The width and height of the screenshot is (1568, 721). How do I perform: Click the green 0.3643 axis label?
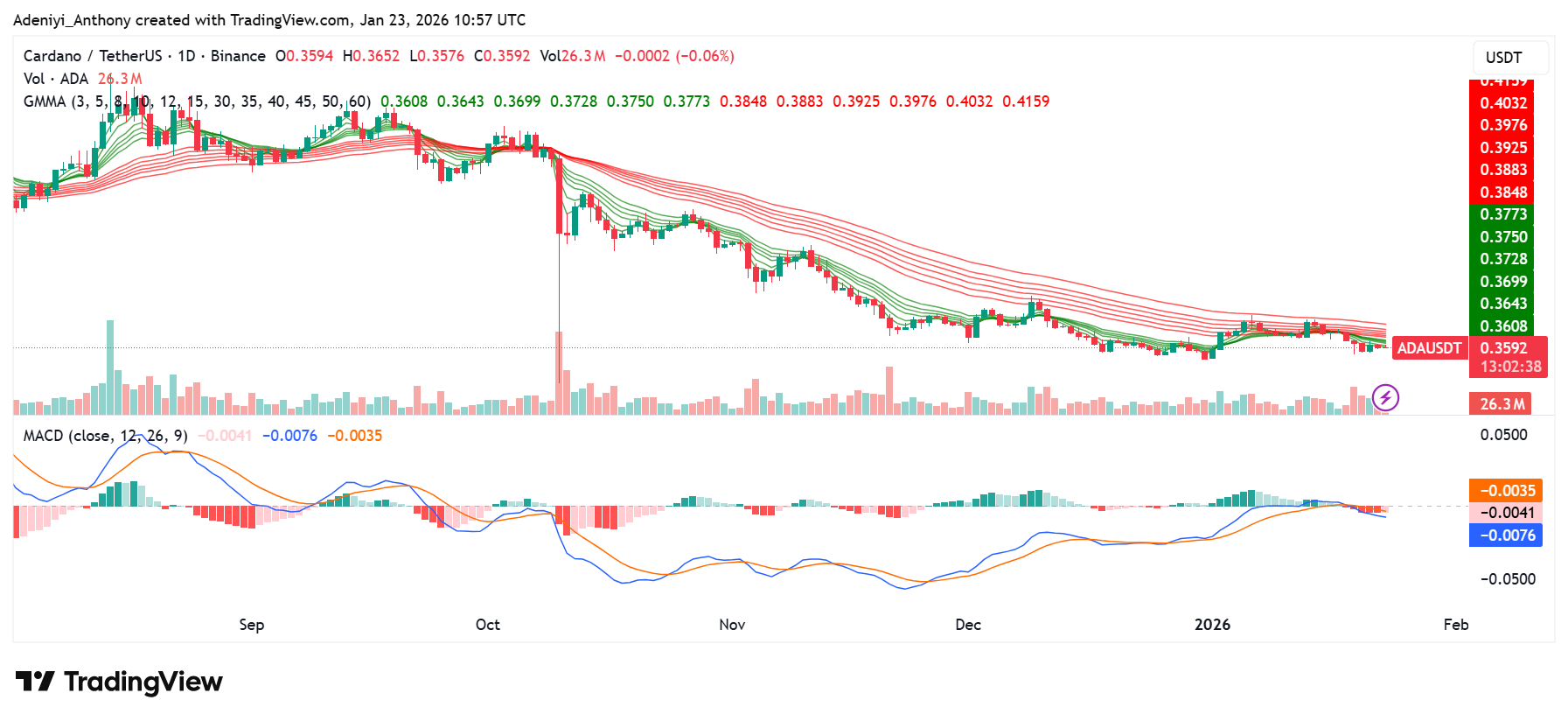pos(1503,304)
